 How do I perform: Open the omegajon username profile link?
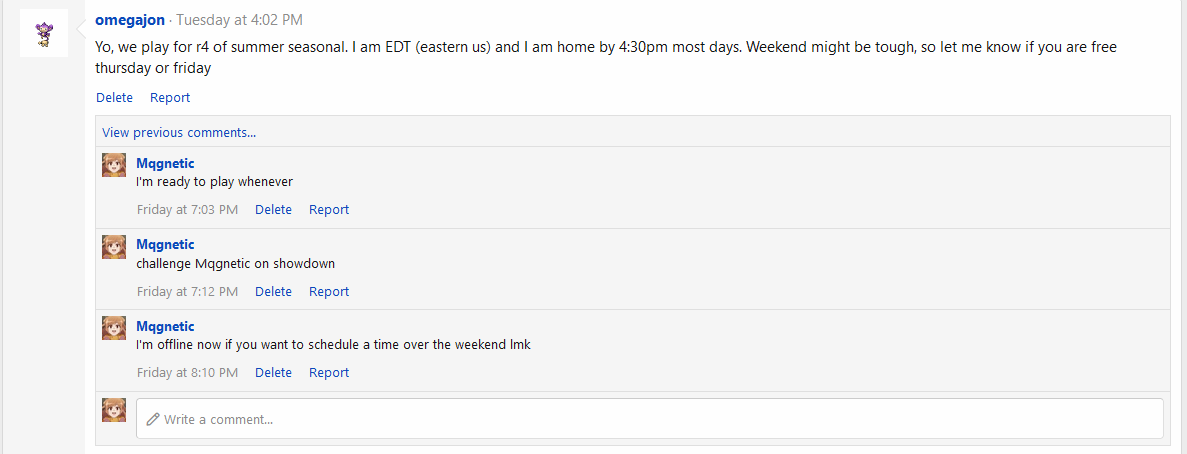[130, 20]
